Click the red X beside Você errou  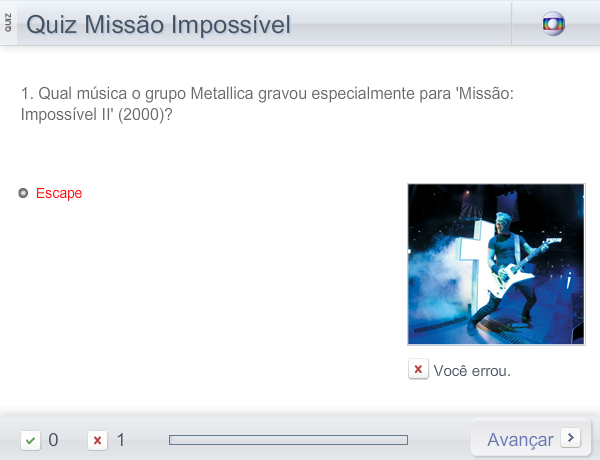coord(418,369)
